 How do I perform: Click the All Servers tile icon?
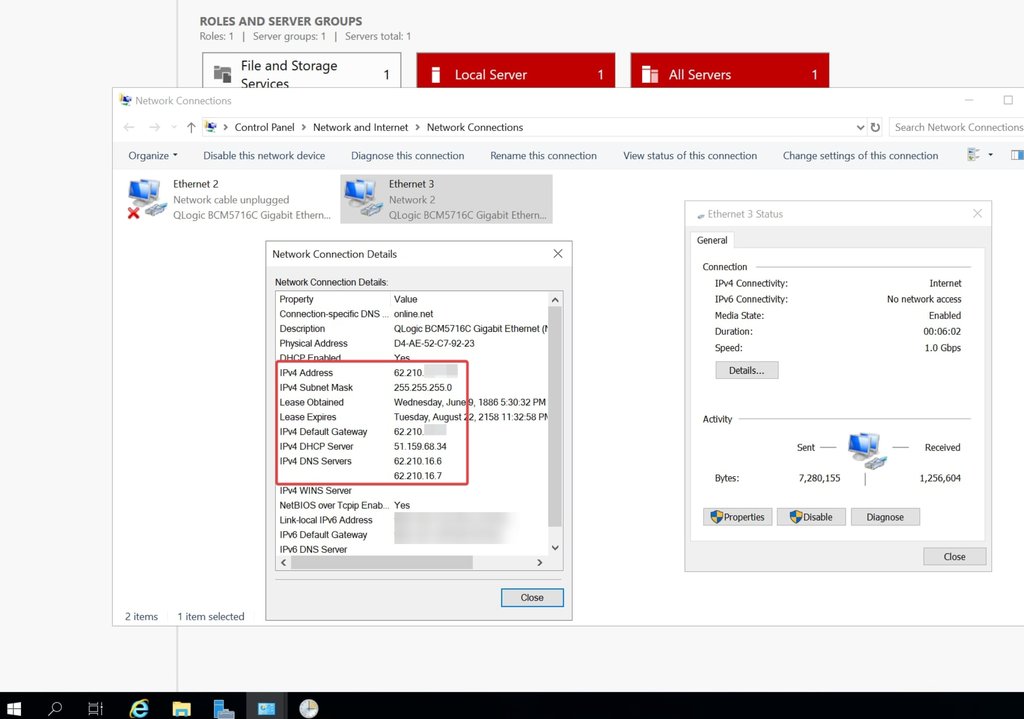click(x=650, y=74)
